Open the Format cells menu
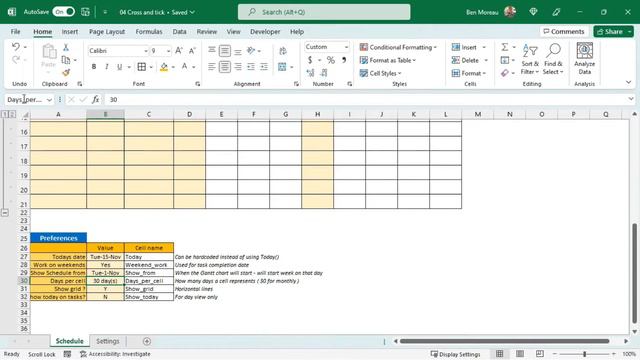640x360 pixels. [x=469, y=73]
